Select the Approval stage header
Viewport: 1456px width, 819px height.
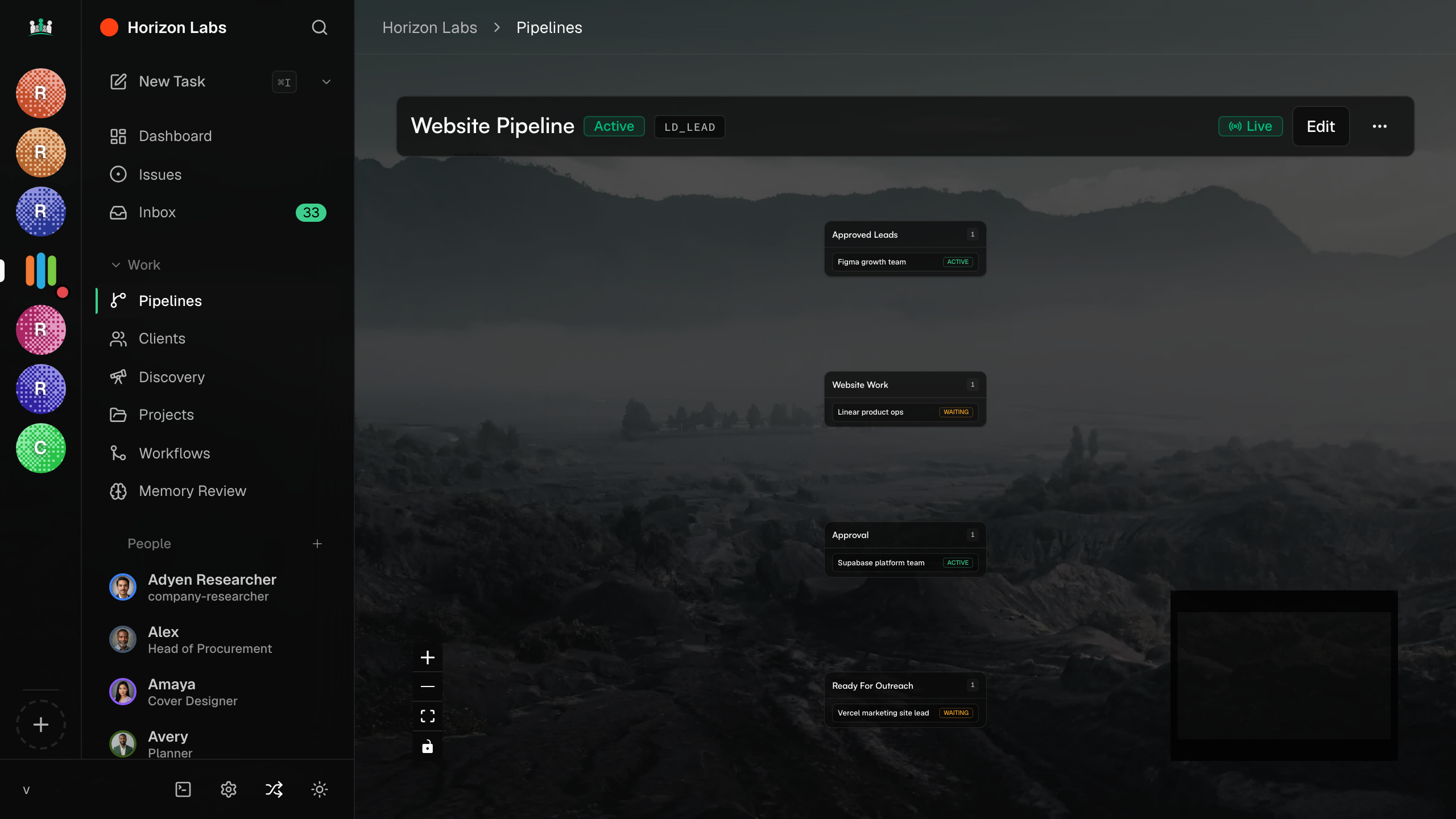coord(905,535)
